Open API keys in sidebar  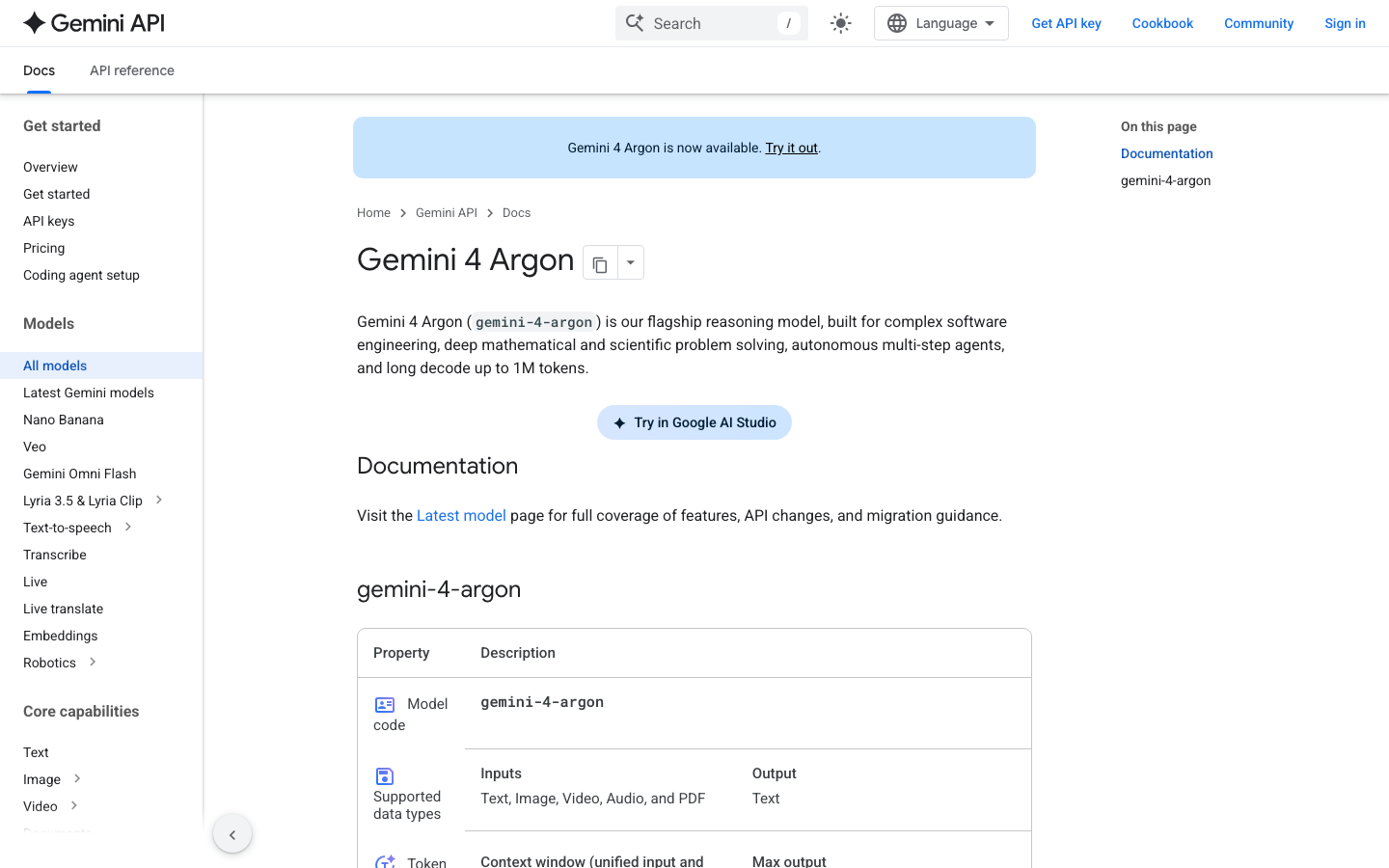tap(48, 221)
